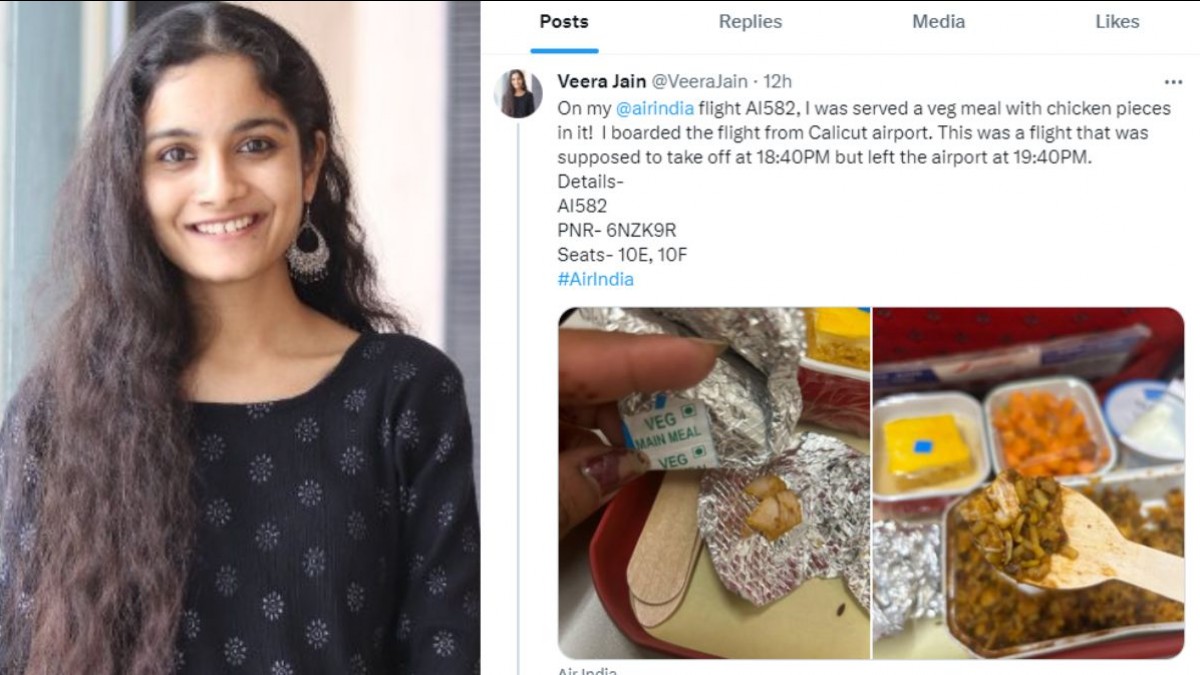The height and width of the screenshot is (675, 1200).
Task: Open the Replies tab
Action: point(750,22)
